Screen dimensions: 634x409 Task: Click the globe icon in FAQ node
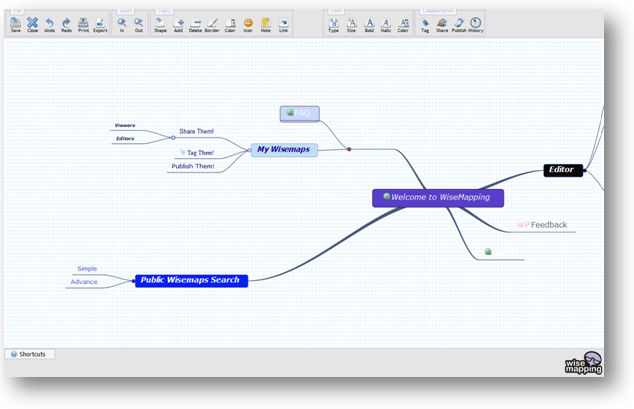coord(290,112)
